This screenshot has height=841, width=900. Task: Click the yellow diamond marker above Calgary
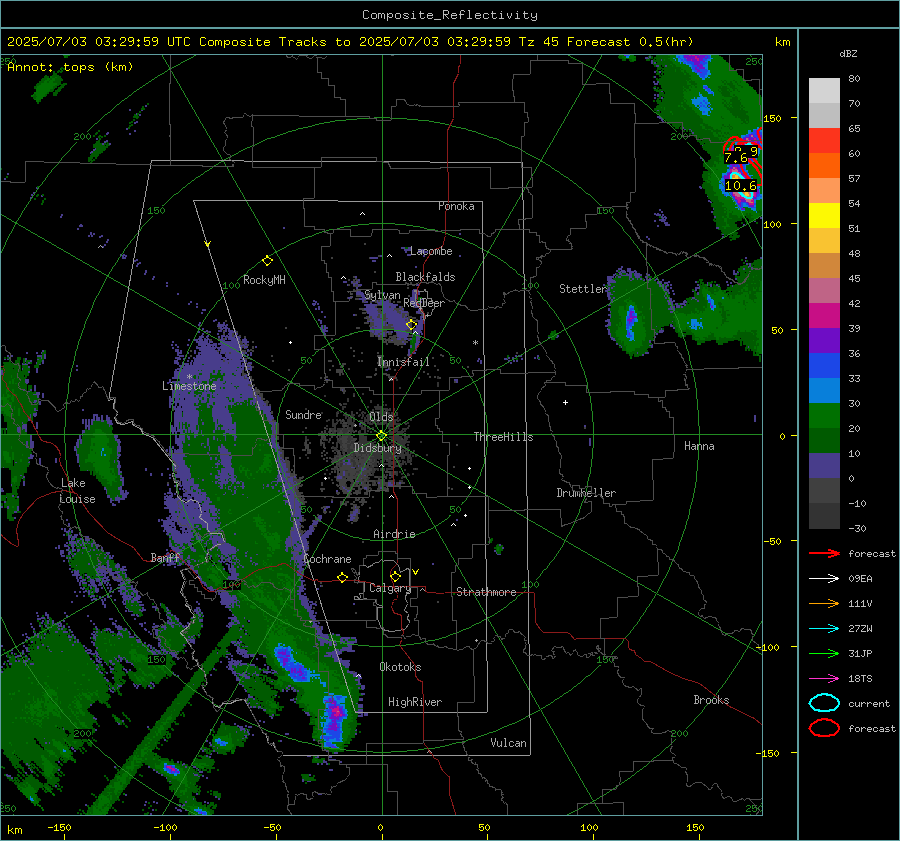coord(395,576)
